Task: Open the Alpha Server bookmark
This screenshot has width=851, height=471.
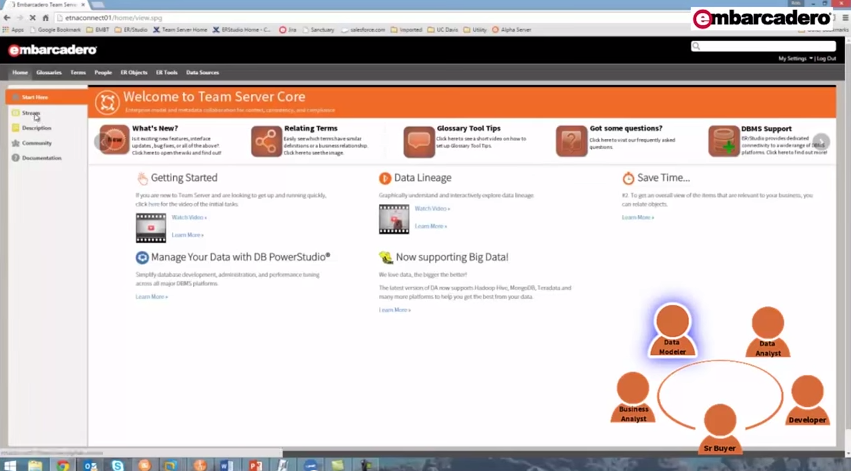Action: [511, 30]
